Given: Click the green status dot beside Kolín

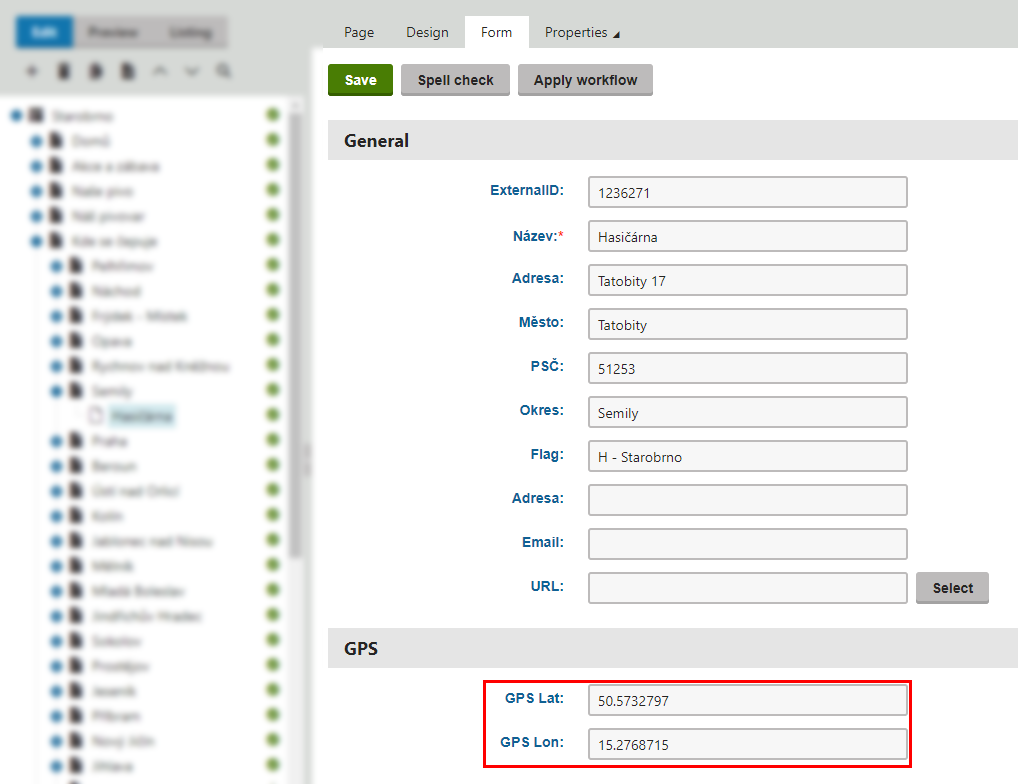Looking at the screenshot, I should 272,515.
